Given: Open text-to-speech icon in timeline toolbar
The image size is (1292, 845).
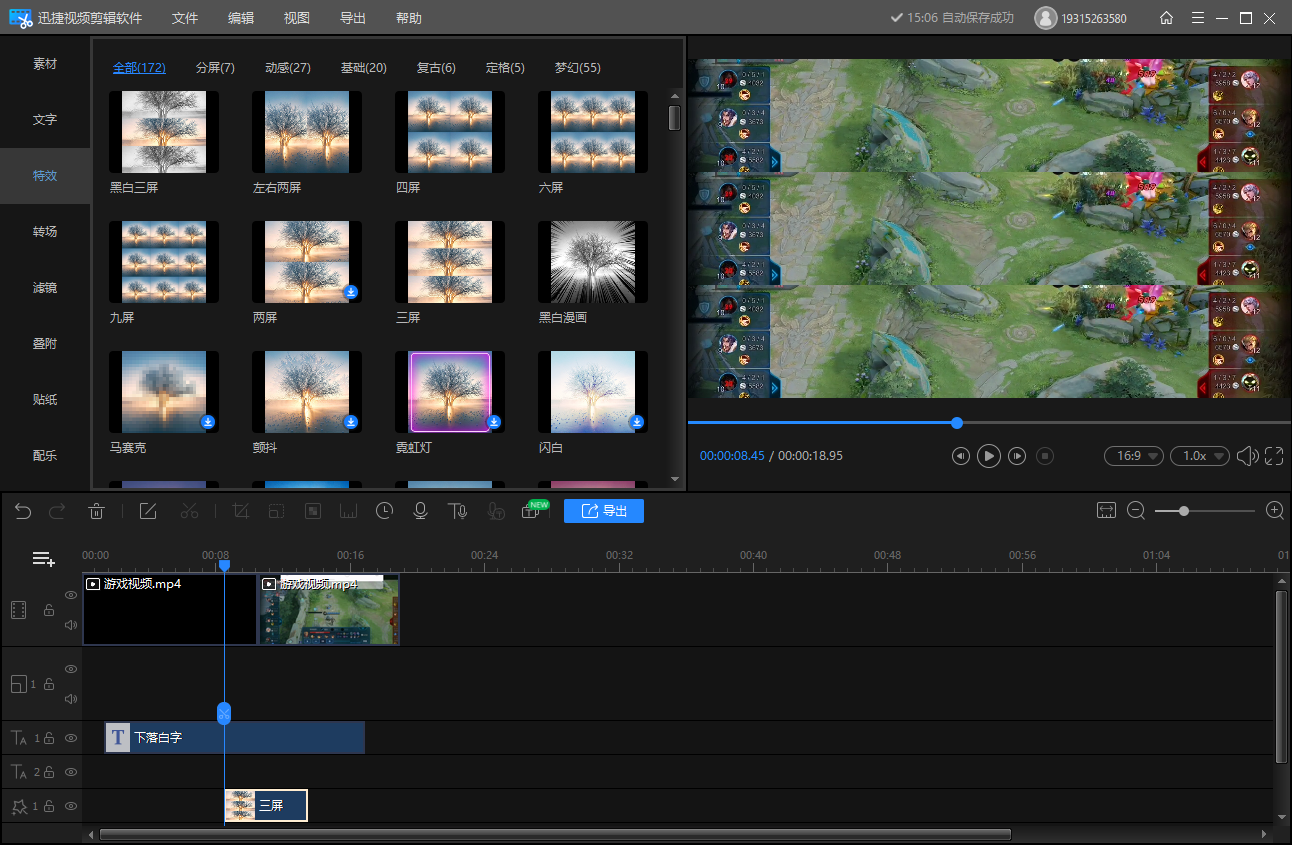Looking at the screenshot, I should (458, 511).
